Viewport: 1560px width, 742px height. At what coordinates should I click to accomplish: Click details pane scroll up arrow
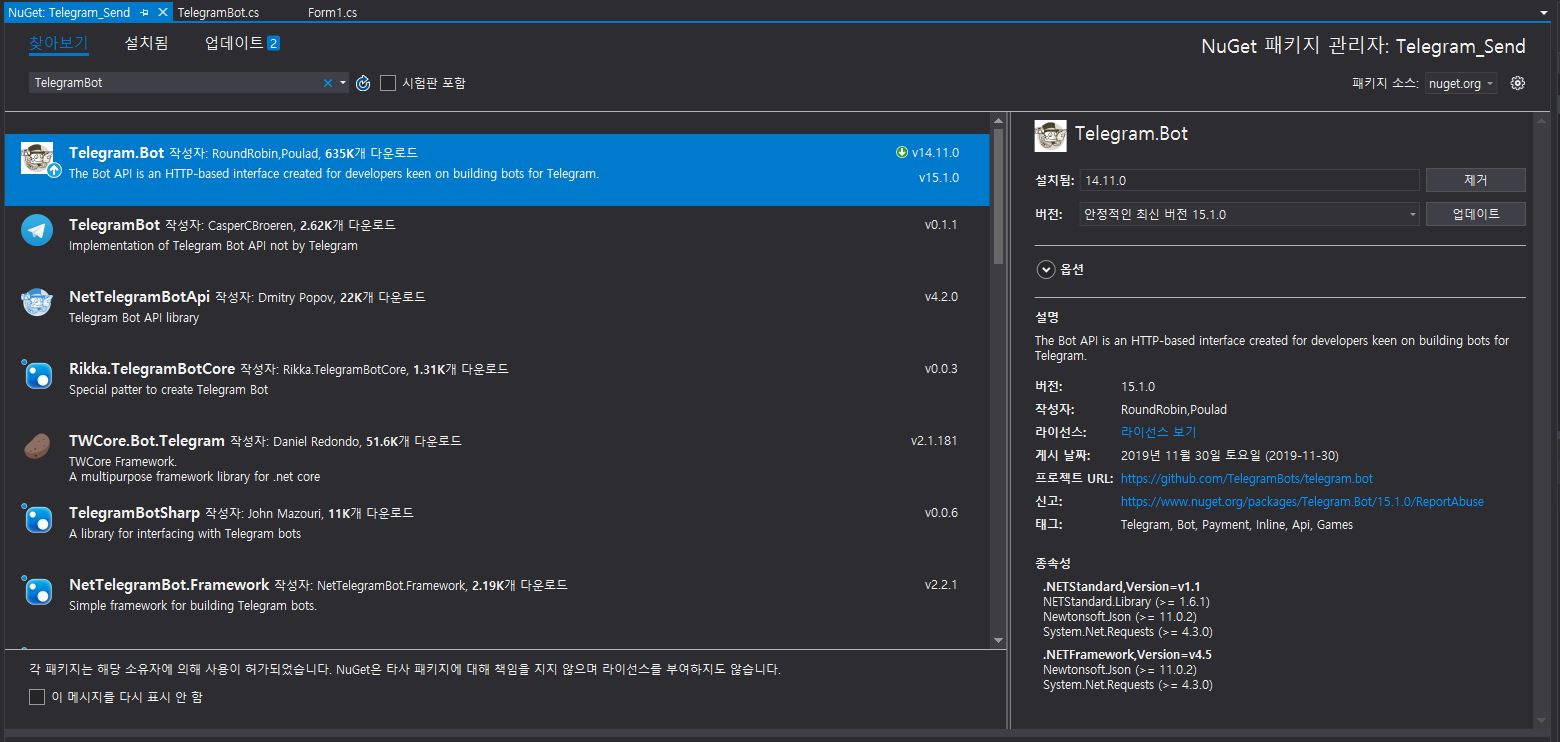1539,120
